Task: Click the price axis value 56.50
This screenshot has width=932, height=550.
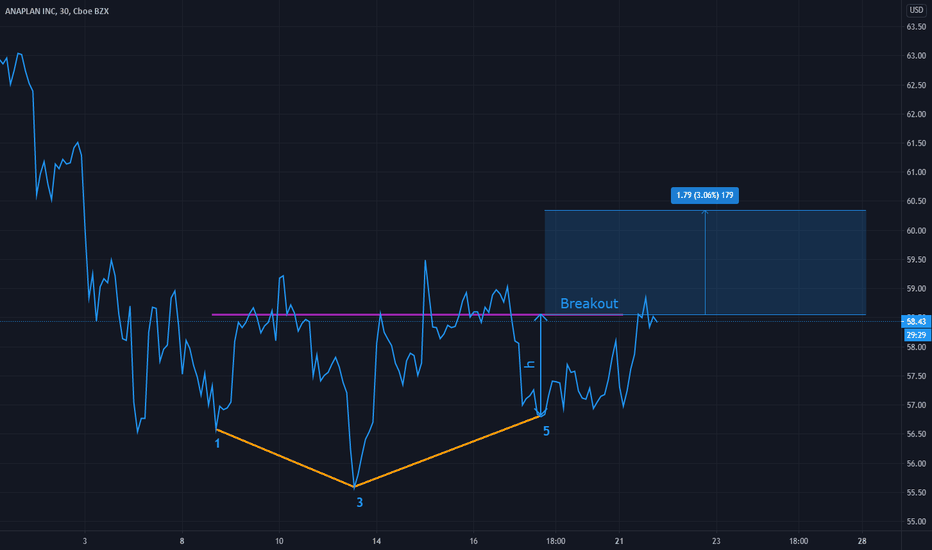Action: (x=916, y=435)
